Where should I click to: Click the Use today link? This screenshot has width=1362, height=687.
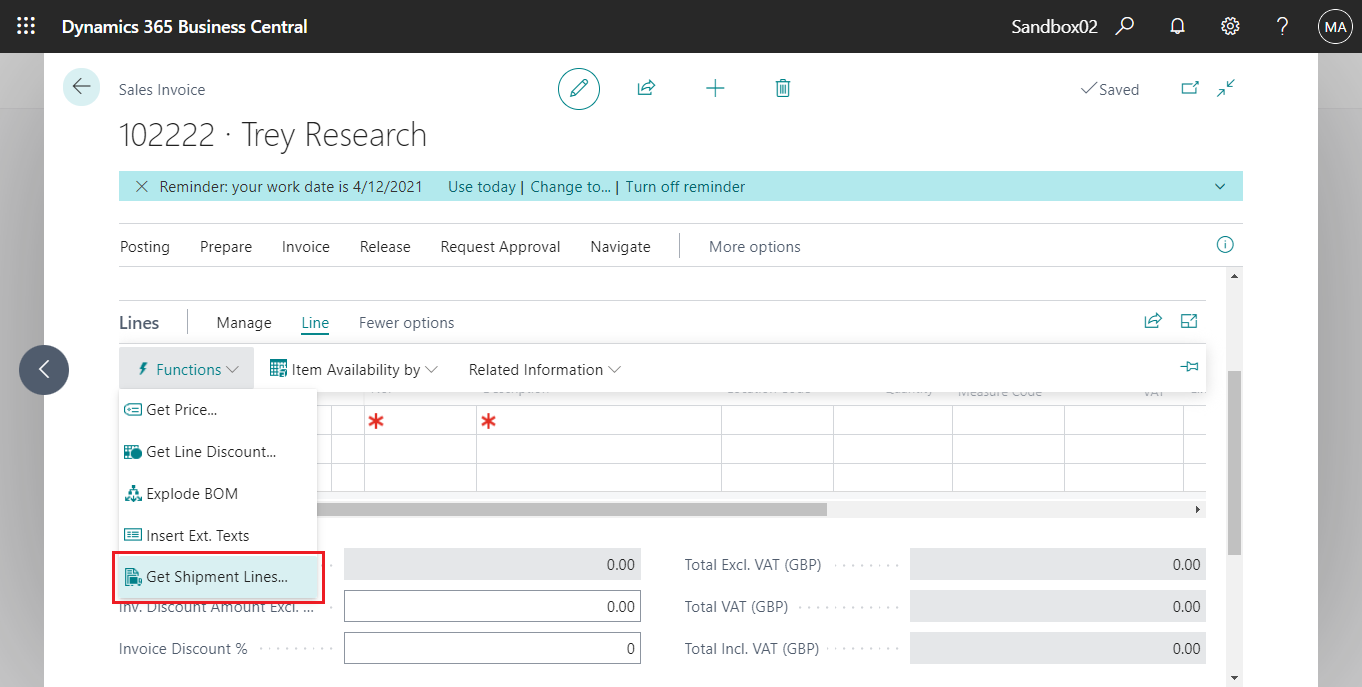click(x=481, y=186)
